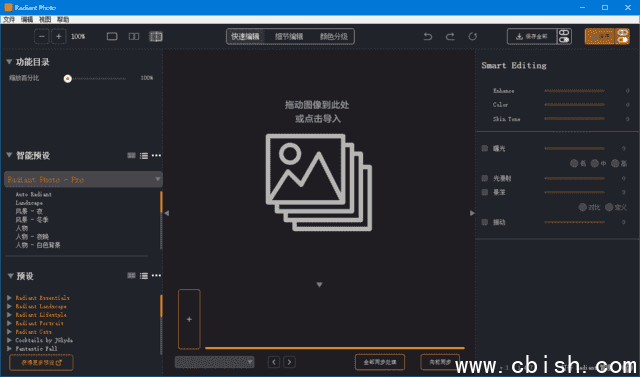Image resolution: width=640 pixels, height=377 pixels.
Task: Click the zoom out minus button
Action: click(x=42, y=37)
